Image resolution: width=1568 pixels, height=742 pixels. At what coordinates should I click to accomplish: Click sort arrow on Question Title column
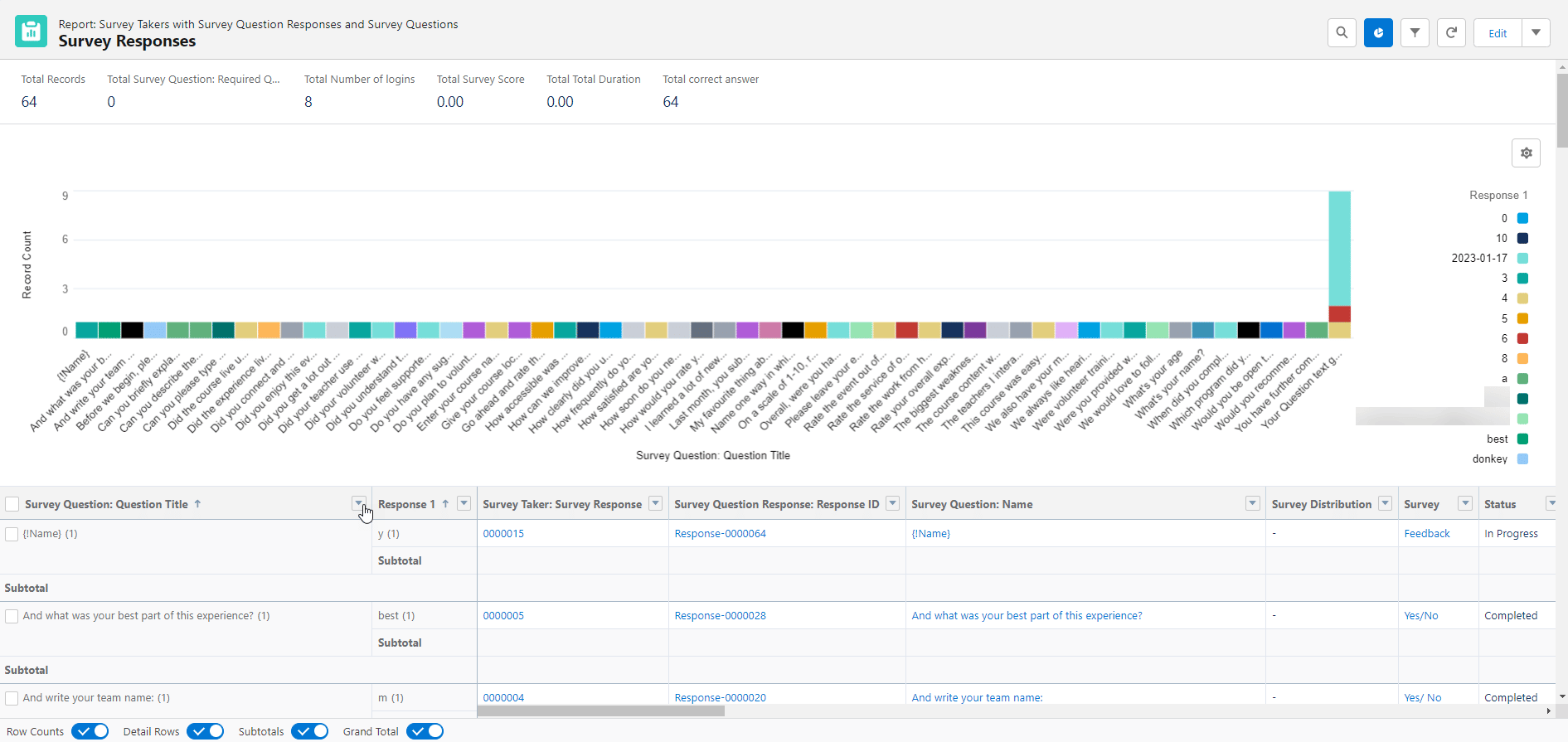197,504
